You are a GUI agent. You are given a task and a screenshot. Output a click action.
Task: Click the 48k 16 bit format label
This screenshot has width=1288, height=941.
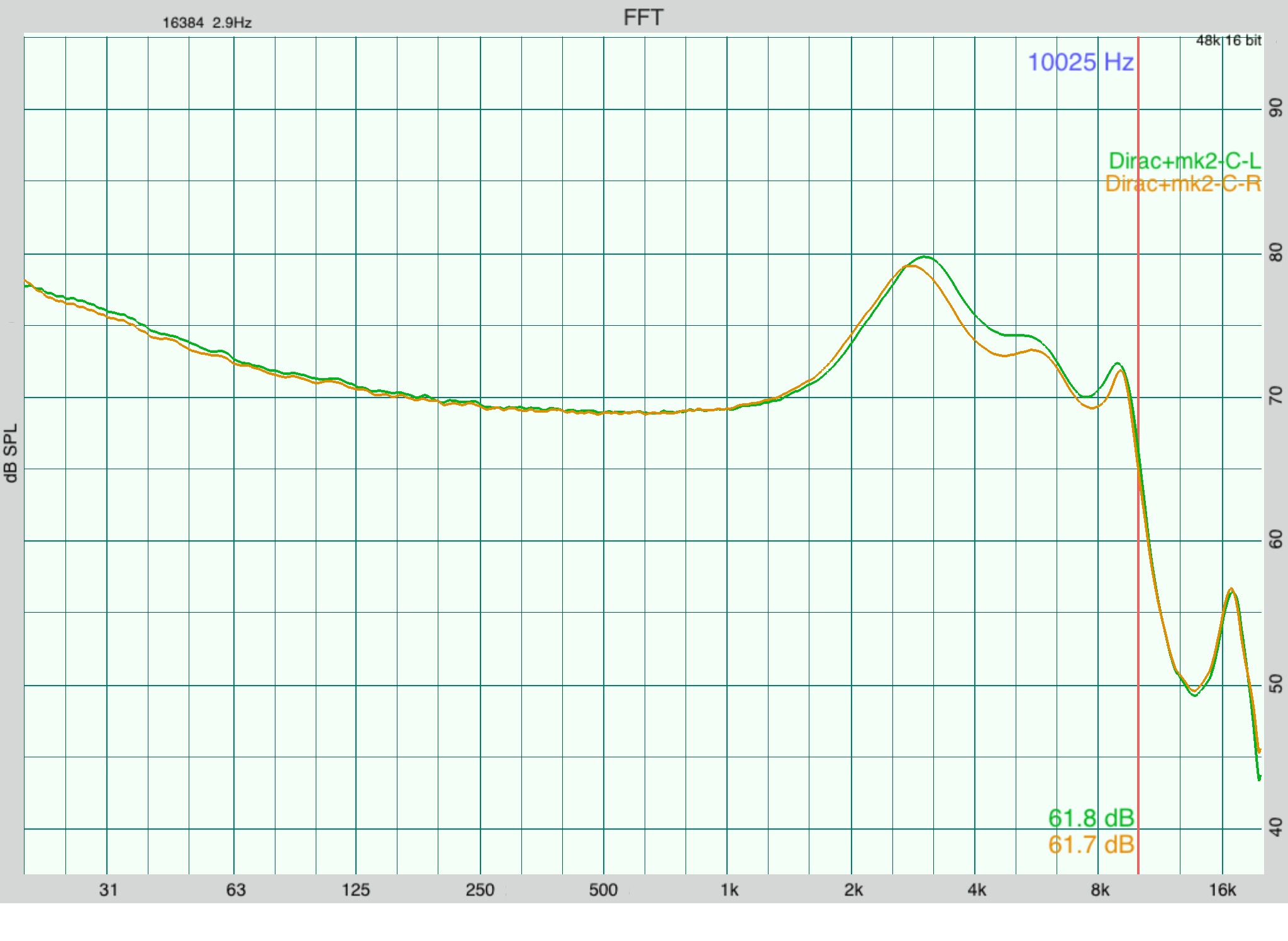pos(1229,41)
